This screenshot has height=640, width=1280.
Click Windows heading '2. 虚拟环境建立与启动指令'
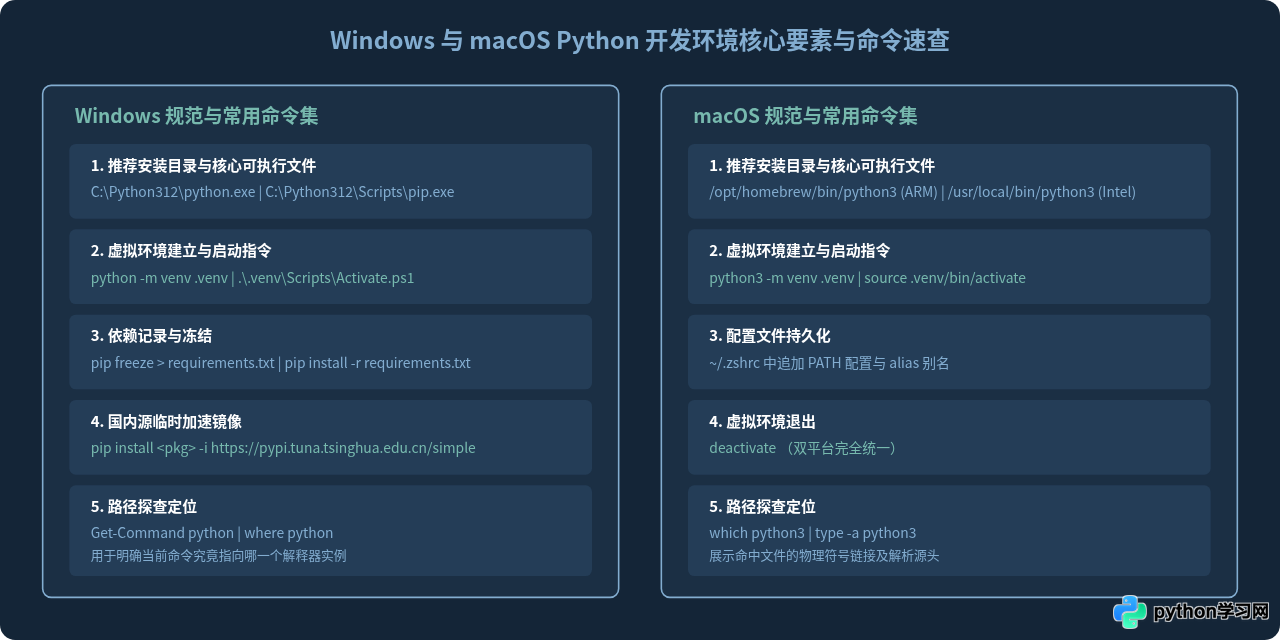(181, 251)
